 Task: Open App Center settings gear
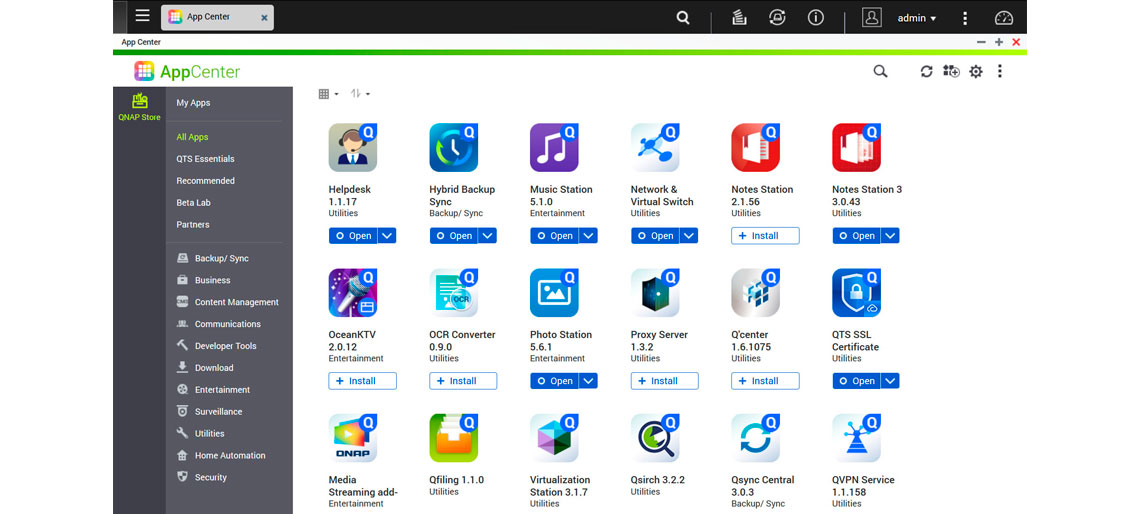[976, 71]
